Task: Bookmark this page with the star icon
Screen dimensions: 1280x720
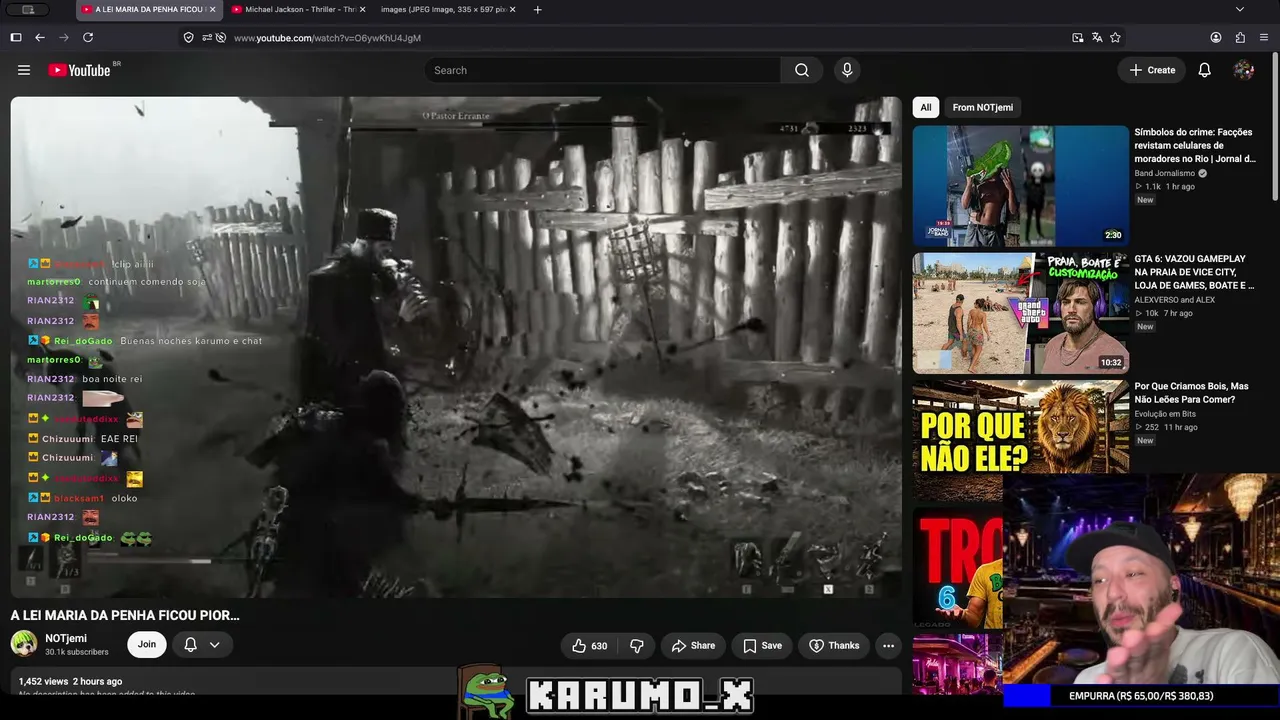Action: pos(1115,37)
